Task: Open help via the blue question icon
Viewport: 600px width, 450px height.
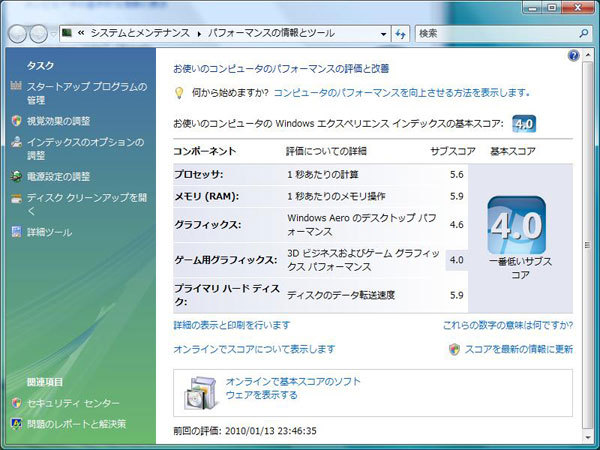Action: click(574, 56)
